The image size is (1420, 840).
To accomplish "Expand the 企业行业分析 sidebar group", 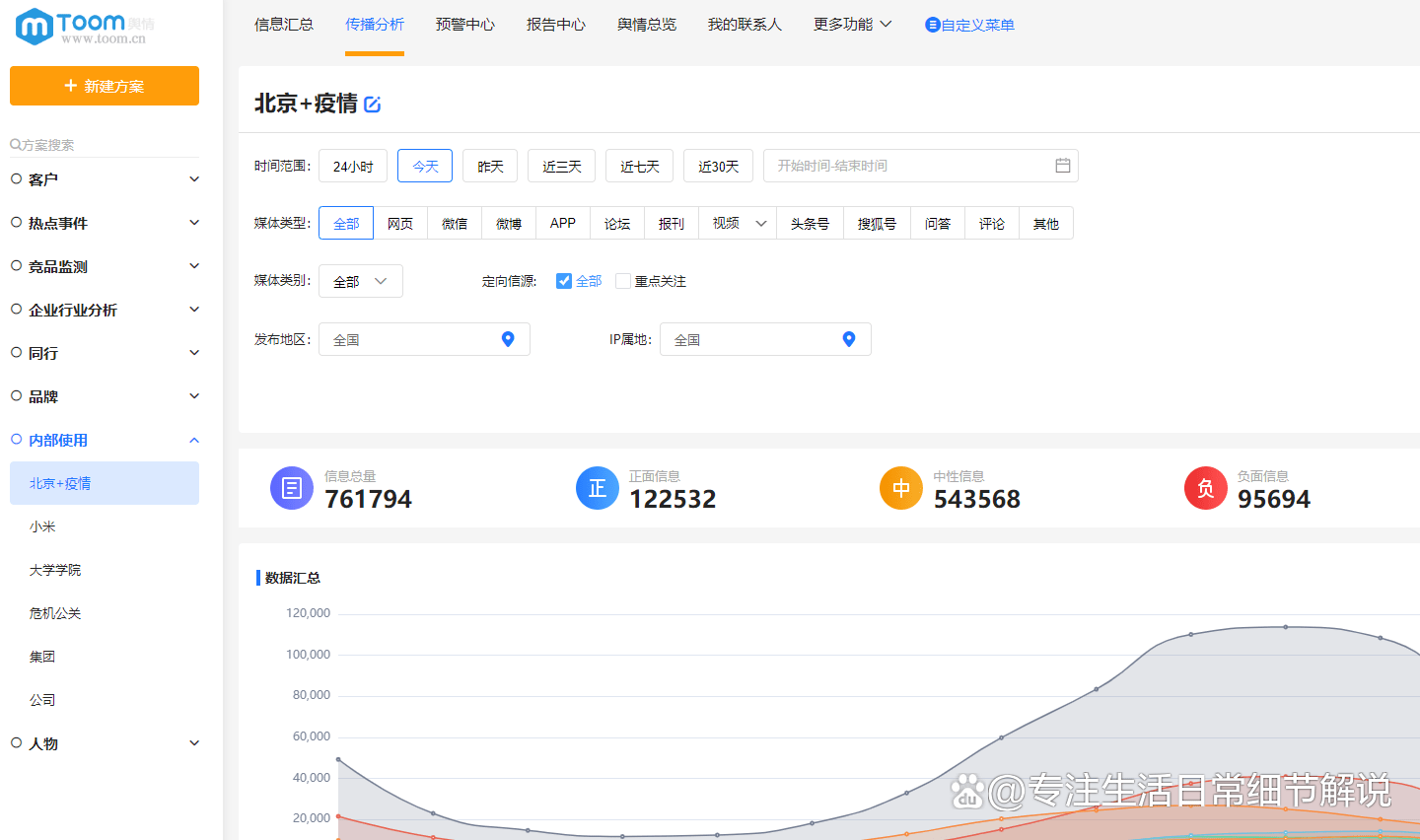I will tap(194, 310).
